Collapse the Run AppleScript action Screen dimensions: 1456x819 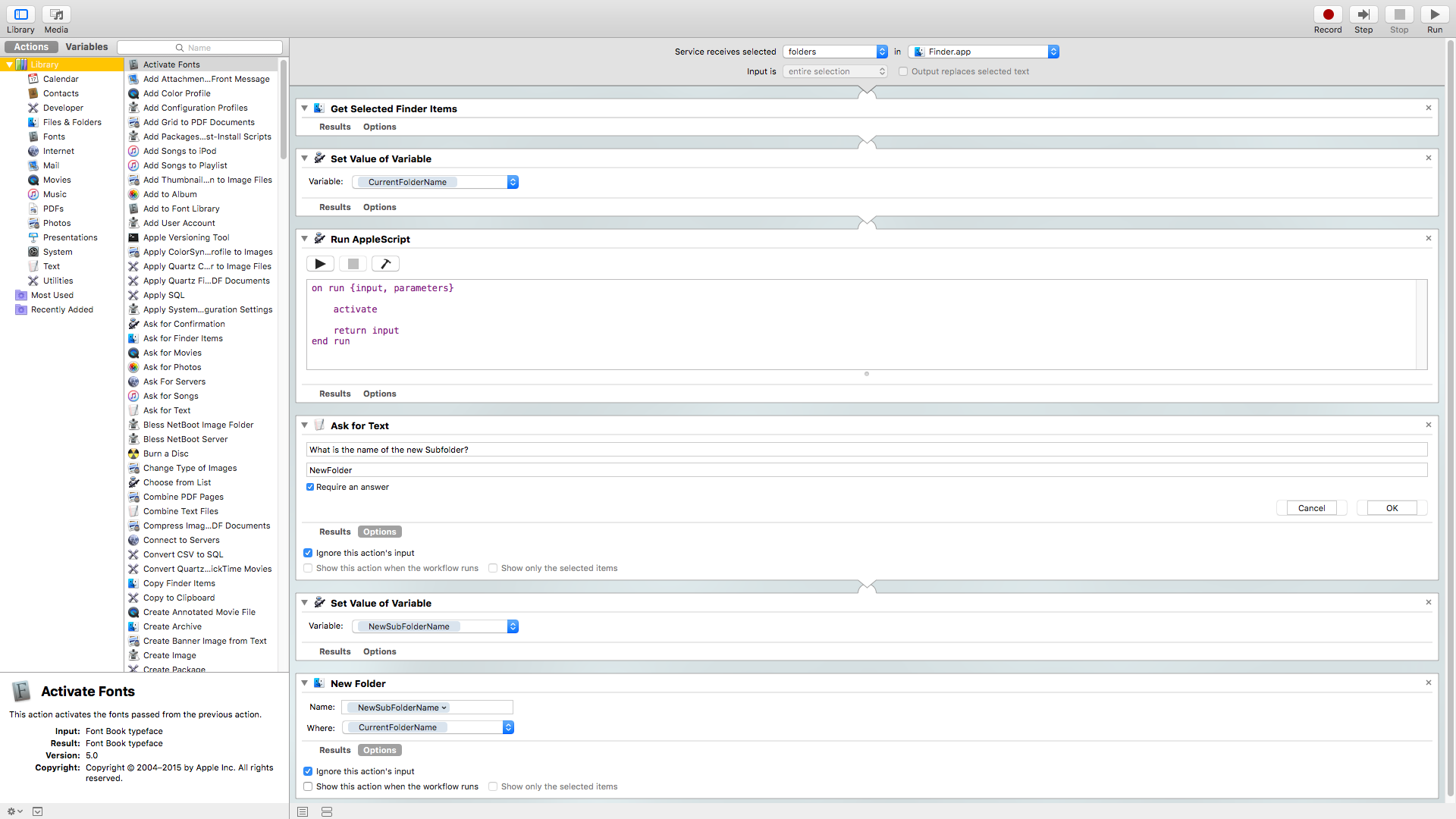[x=304, y=238]
